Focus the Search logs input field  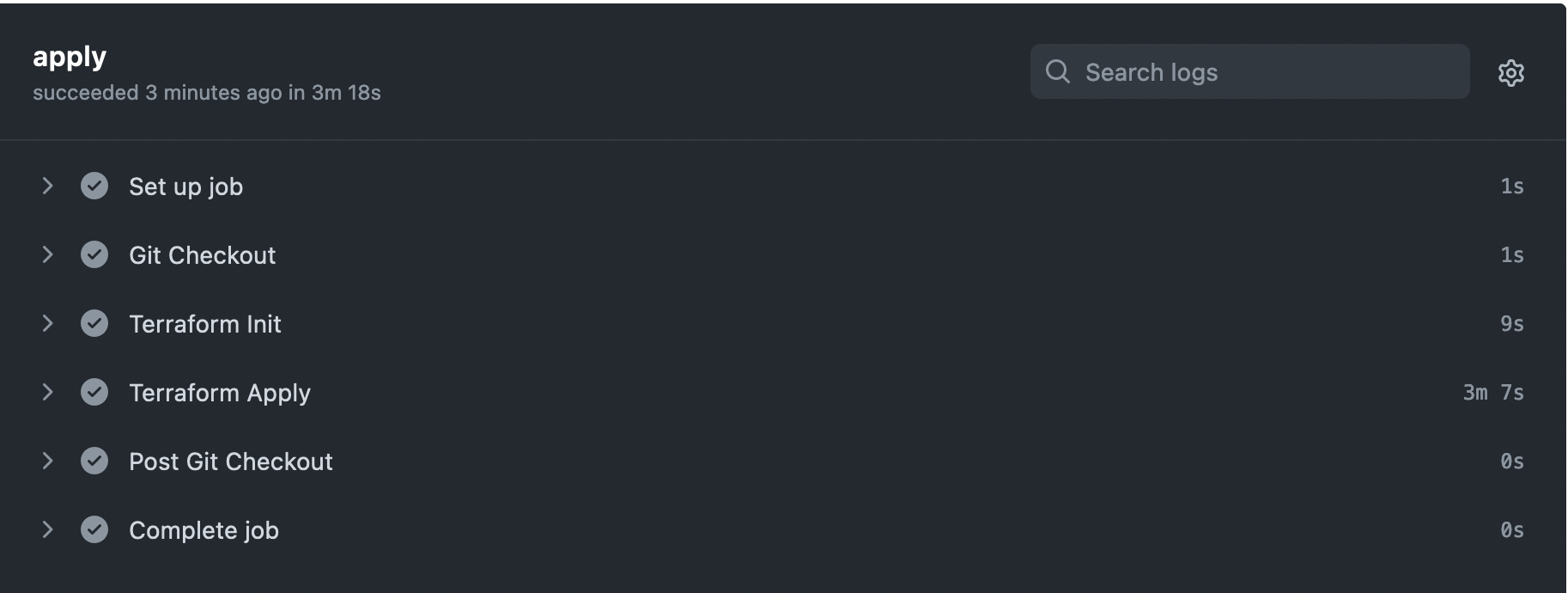pyautogui.click(x=1249, y=71)
